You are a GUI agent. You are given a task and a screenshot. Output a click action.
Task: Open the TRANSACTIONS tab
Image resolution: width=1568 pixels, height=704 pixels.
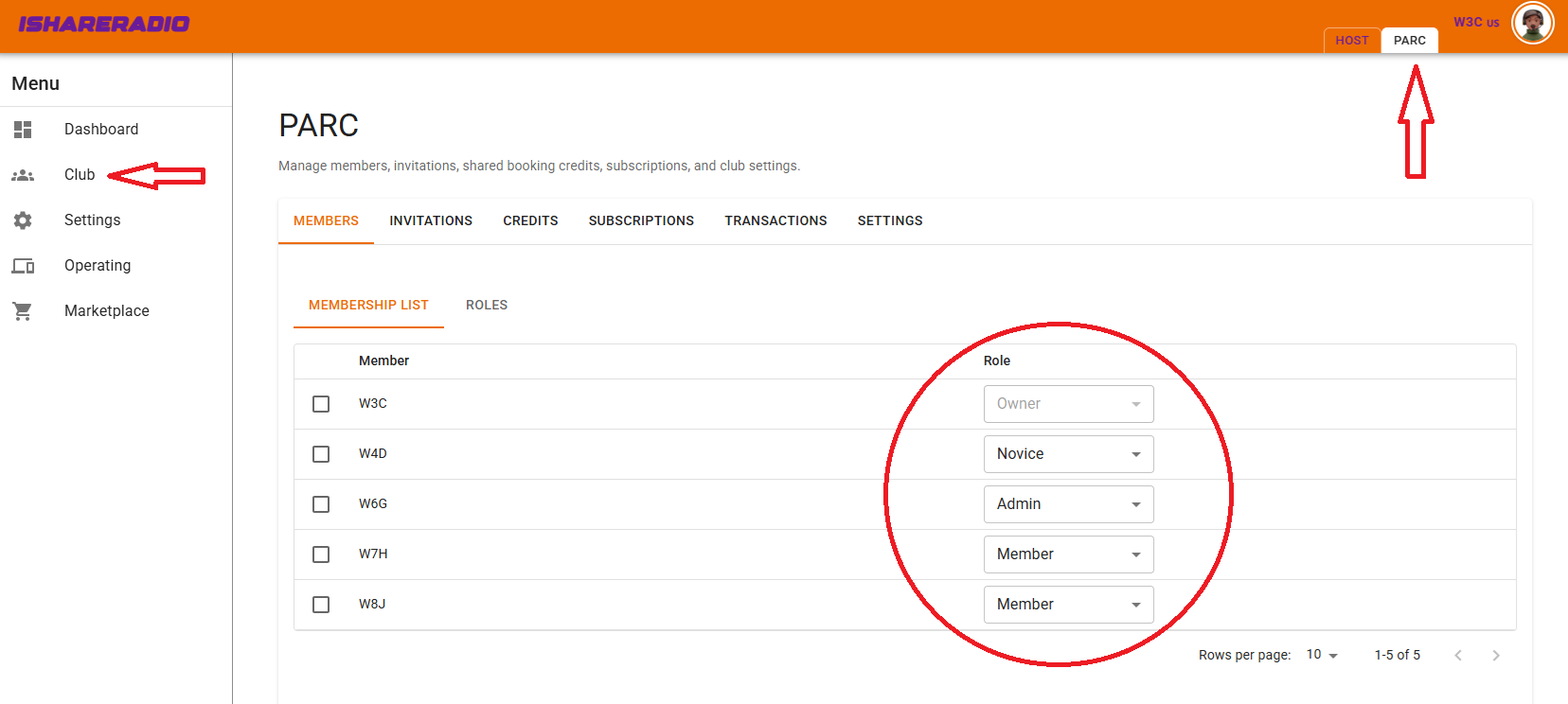pyautogui.click(x=776, y=221)
